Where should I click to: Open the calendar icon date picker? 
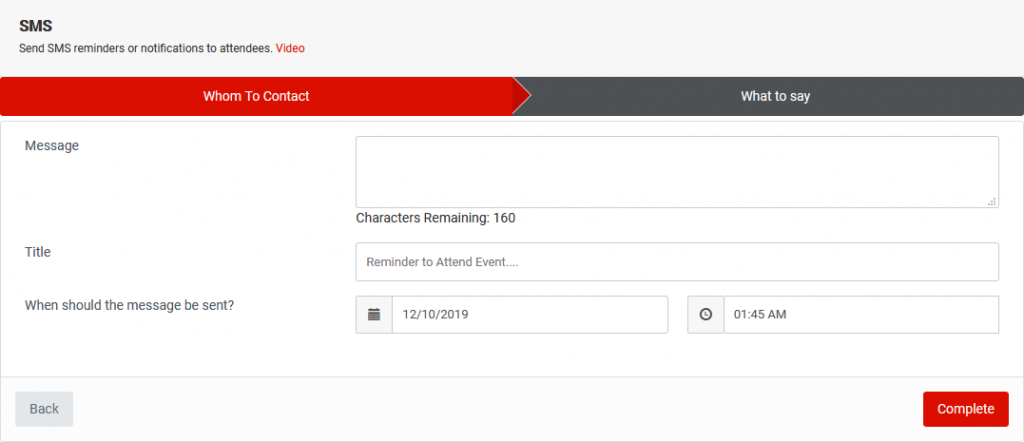pyautogui.click(x=374, y=315)
